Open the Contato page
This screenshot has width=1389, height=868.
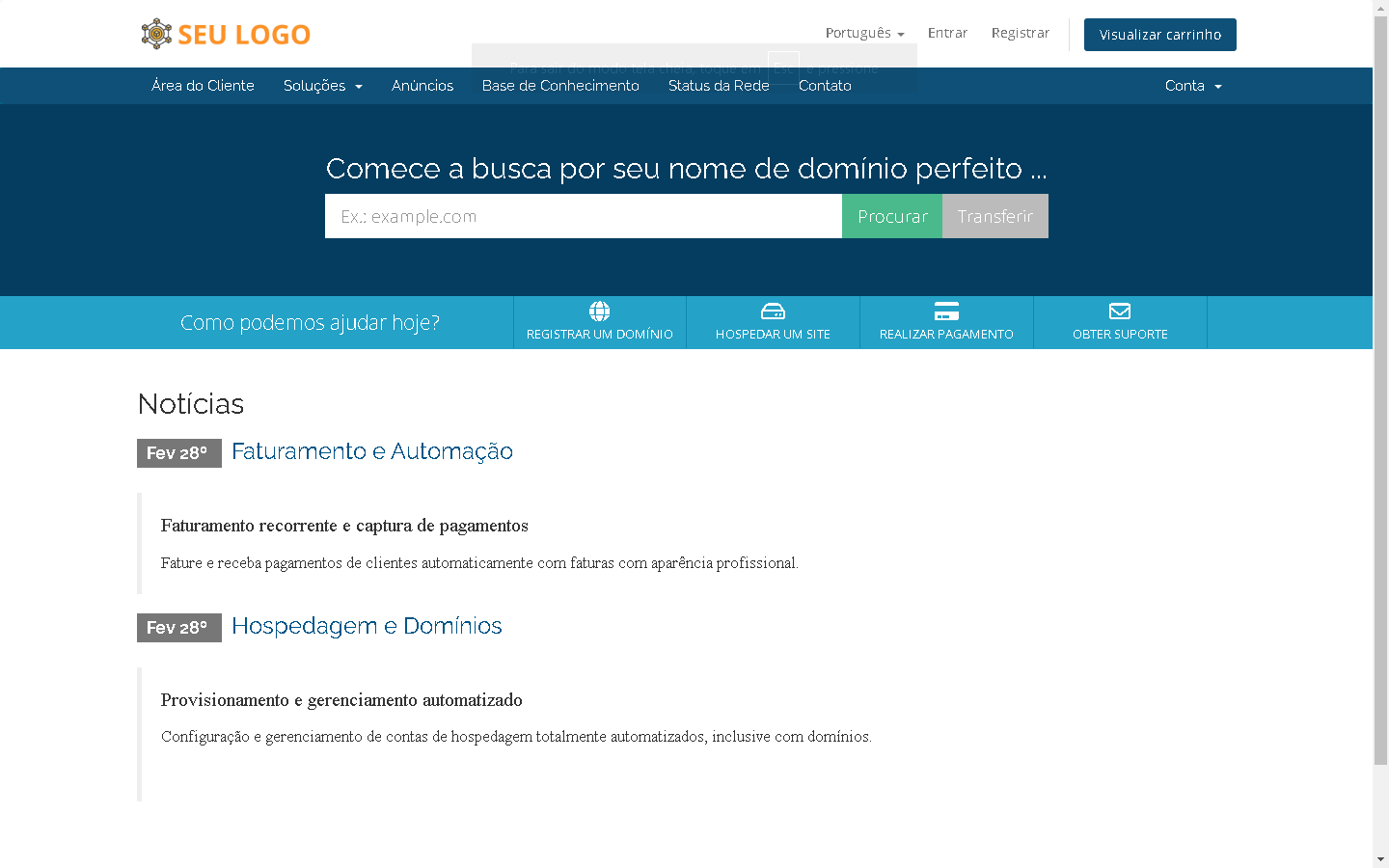825,86
